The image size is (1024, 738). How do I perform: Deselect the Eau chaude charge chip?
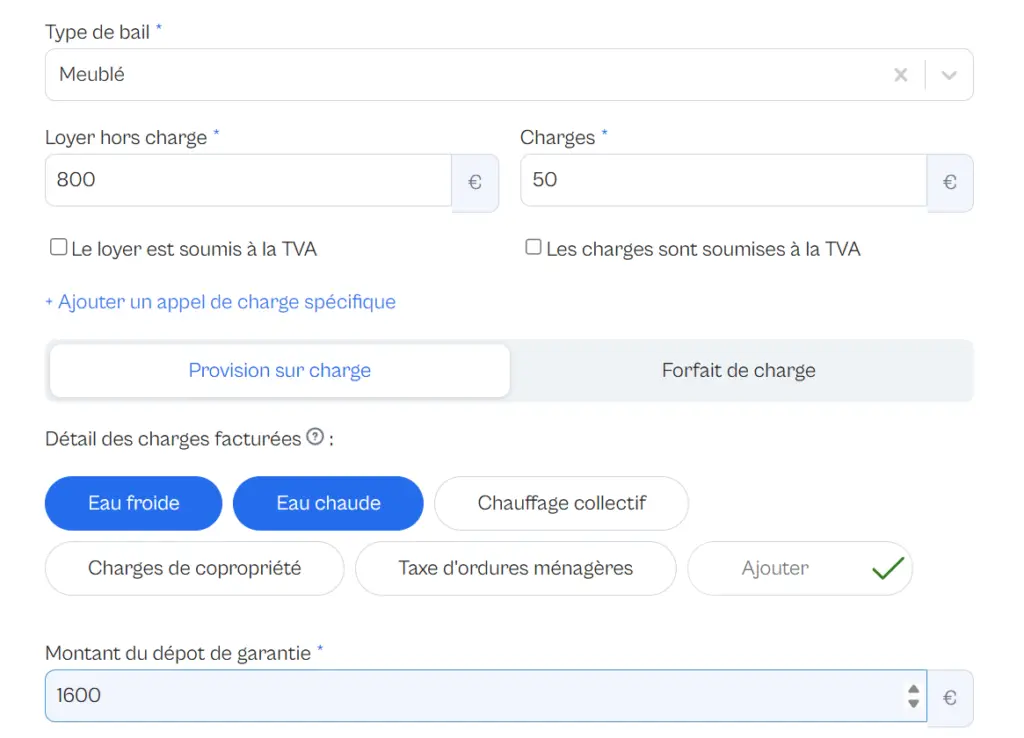click(328, 503)
